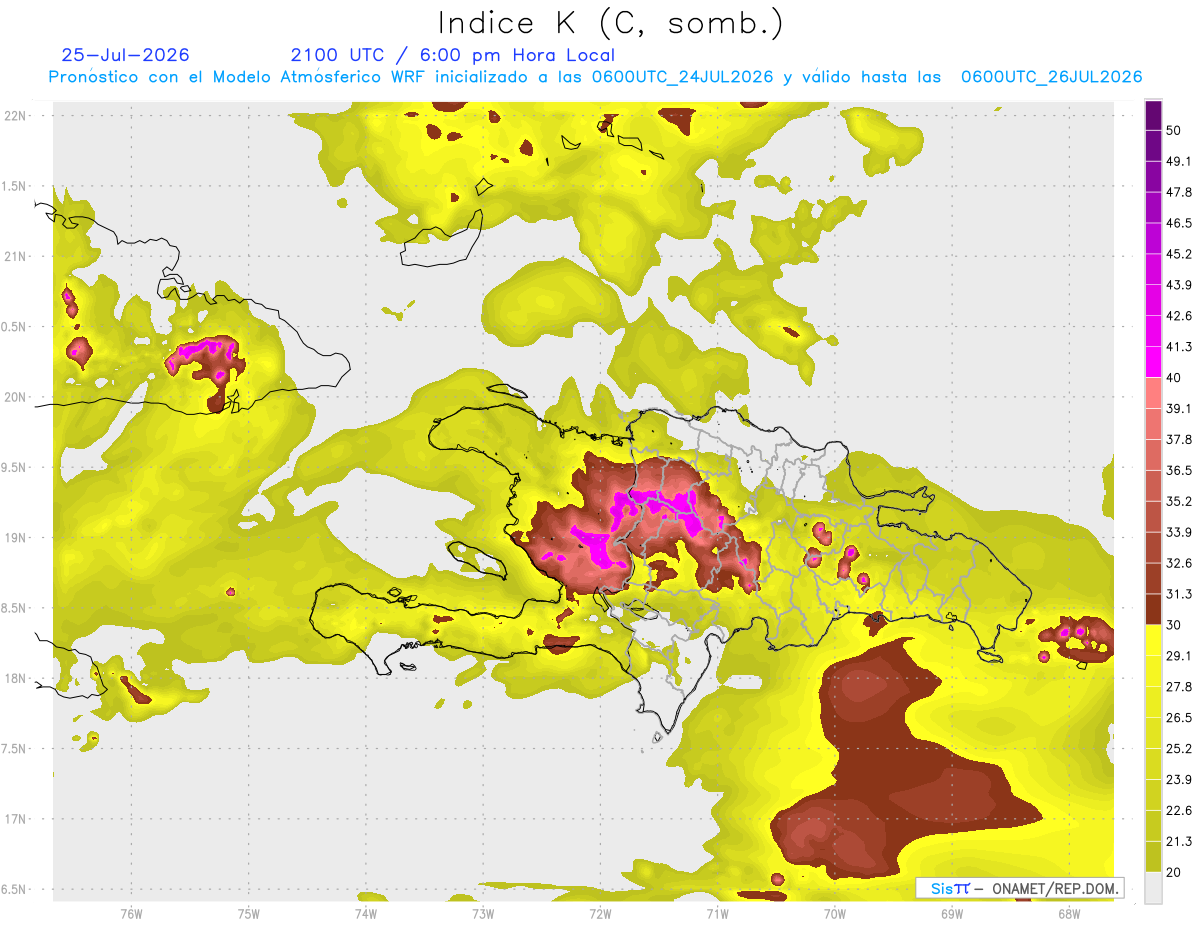Click the '17N' latitude label
Screen dimensions: 1200x927
(x=15, y=819)
